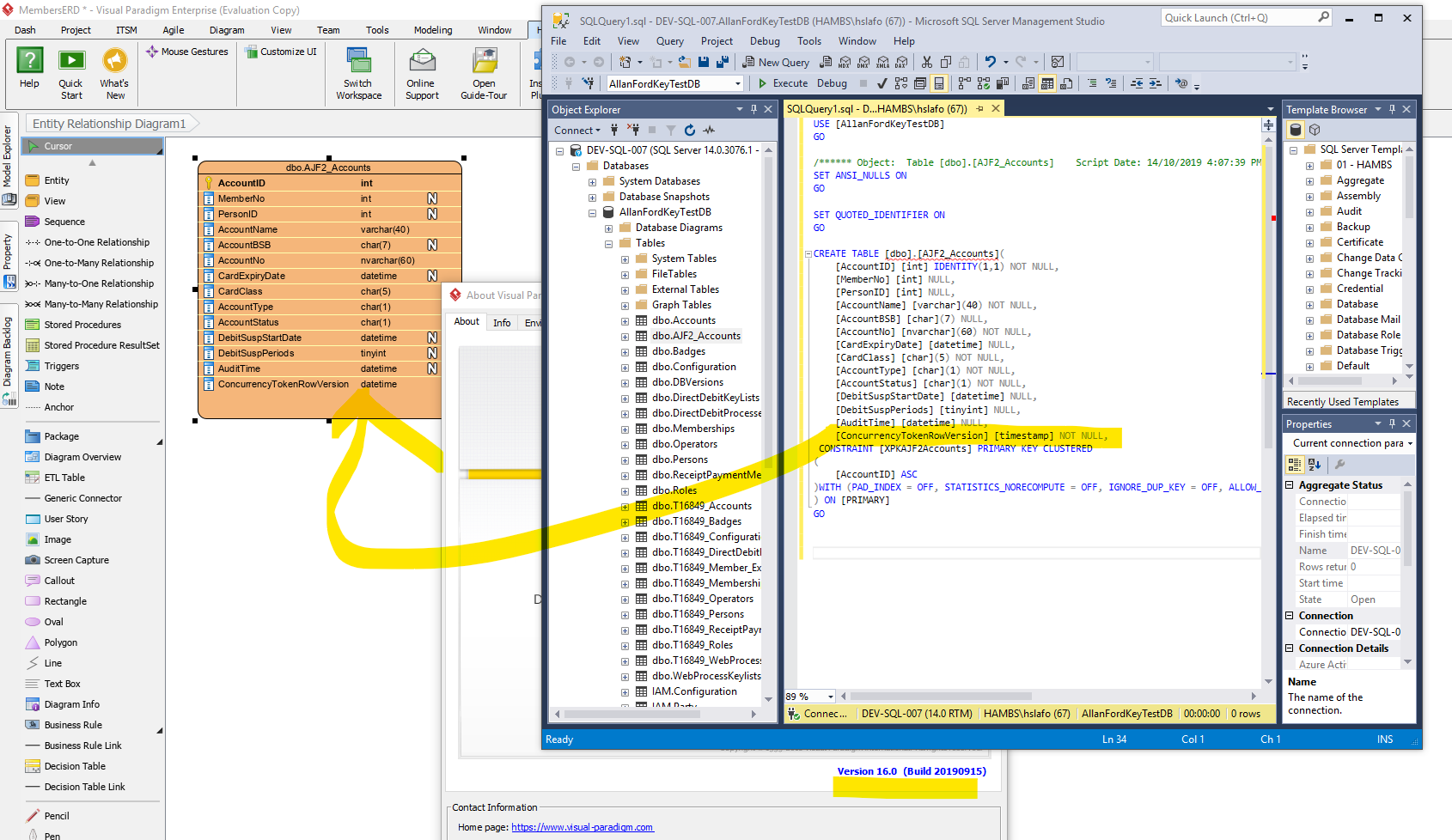This screenshot has height=840, width=1452.
Task: Click the pin icon on the SQLQuery1.sql tab
Action: pyautogui.click(x=979, y=109)
